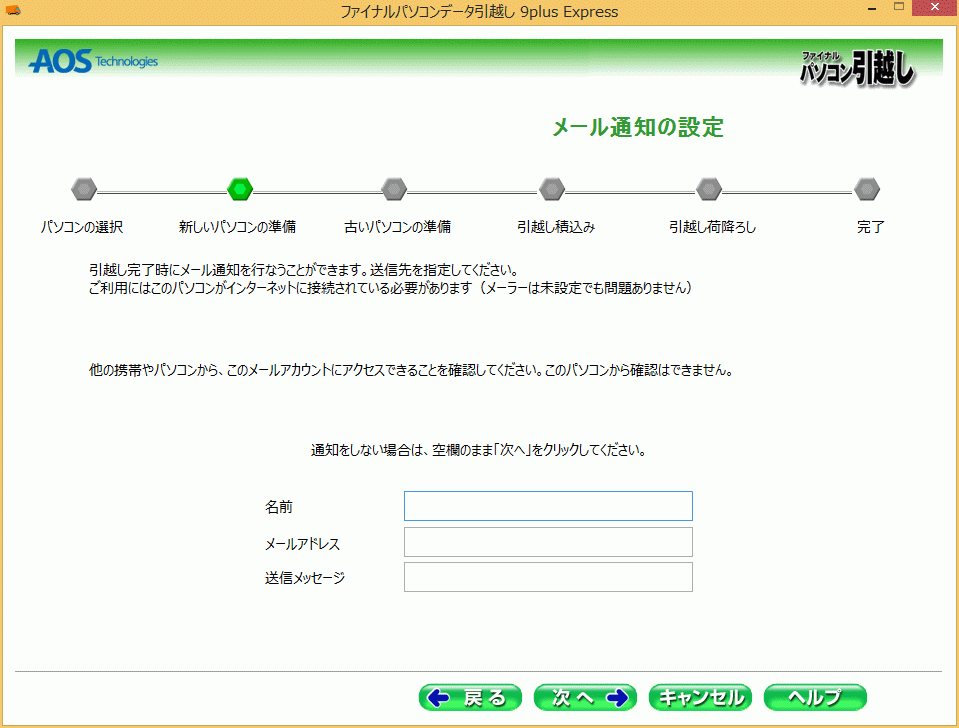Select the hexagon step above 引越し荷降ろし
959x728 pixels.
click(x=709, y=189)
